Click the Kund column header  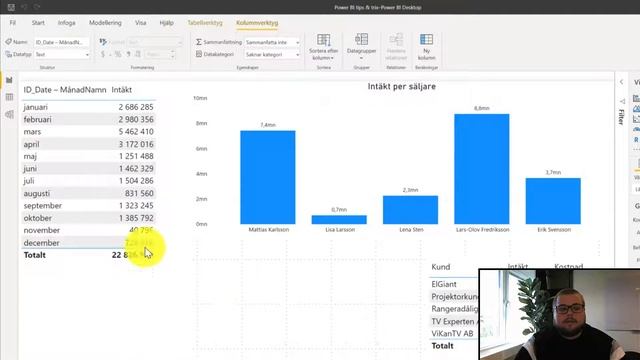tap(441, 267)
